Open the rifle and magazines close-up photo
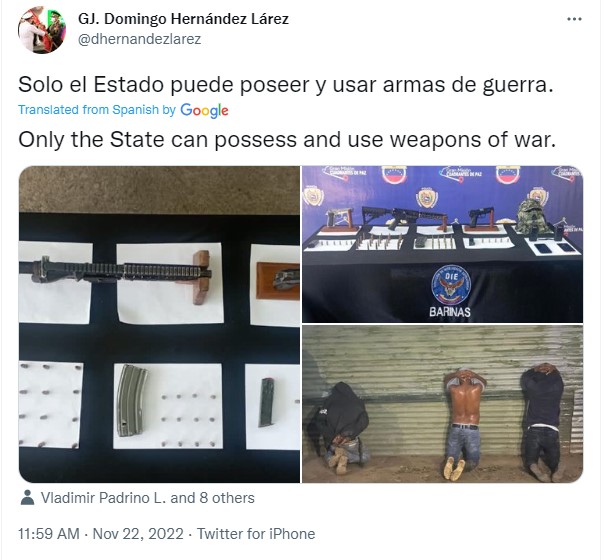Screen dimensions: 604x560 click(159, 324)
